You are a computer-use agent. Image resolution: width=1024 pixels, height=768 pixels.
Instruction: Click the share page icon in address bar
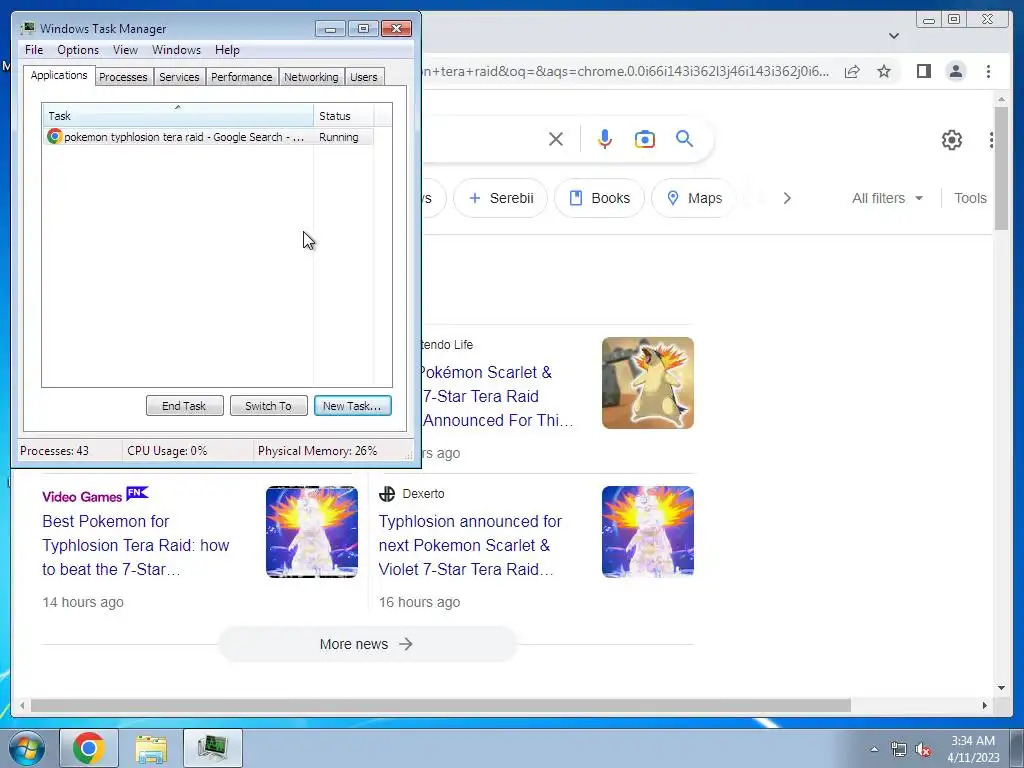[x=852, y=71]
